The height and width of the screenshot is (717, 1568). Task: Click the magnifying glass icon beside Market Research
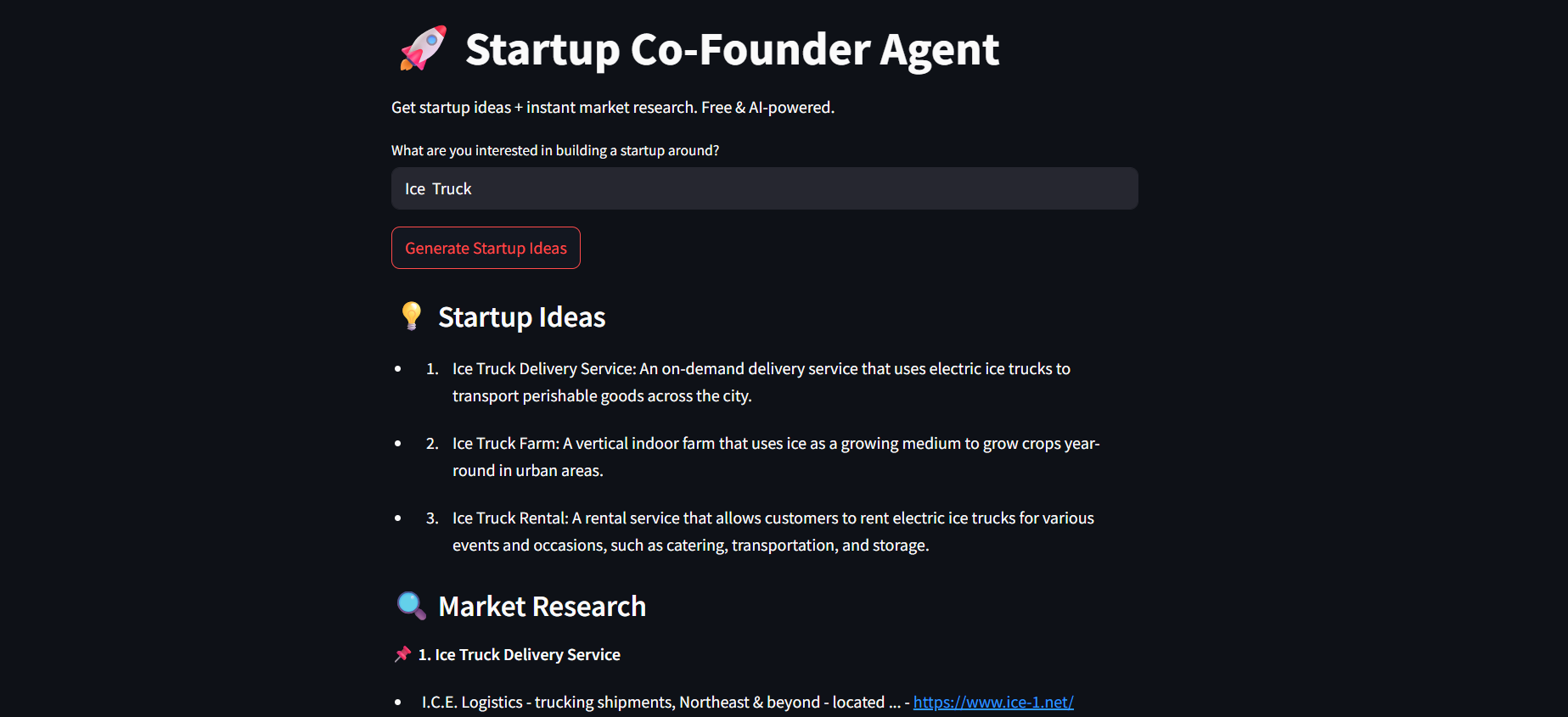[x=411, y=606]
